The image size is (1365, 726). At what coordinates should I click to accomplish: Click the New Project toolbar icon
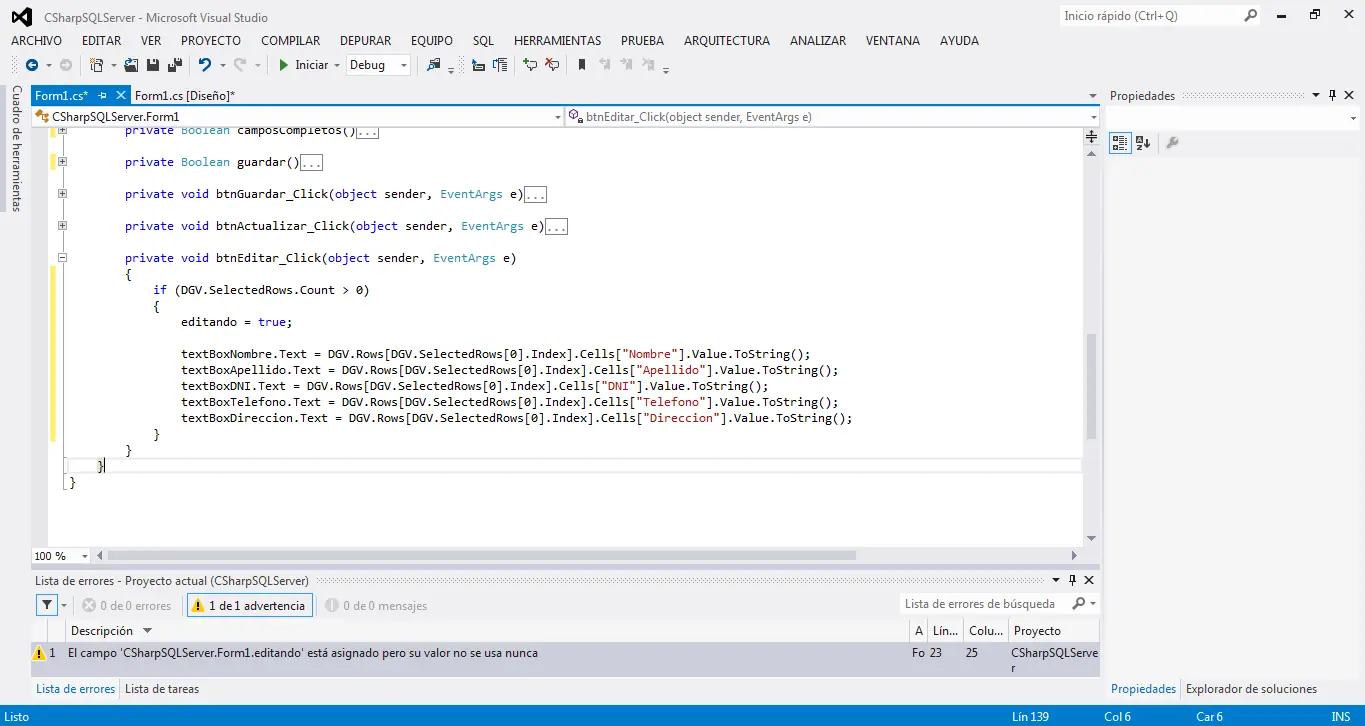[96, 65]
